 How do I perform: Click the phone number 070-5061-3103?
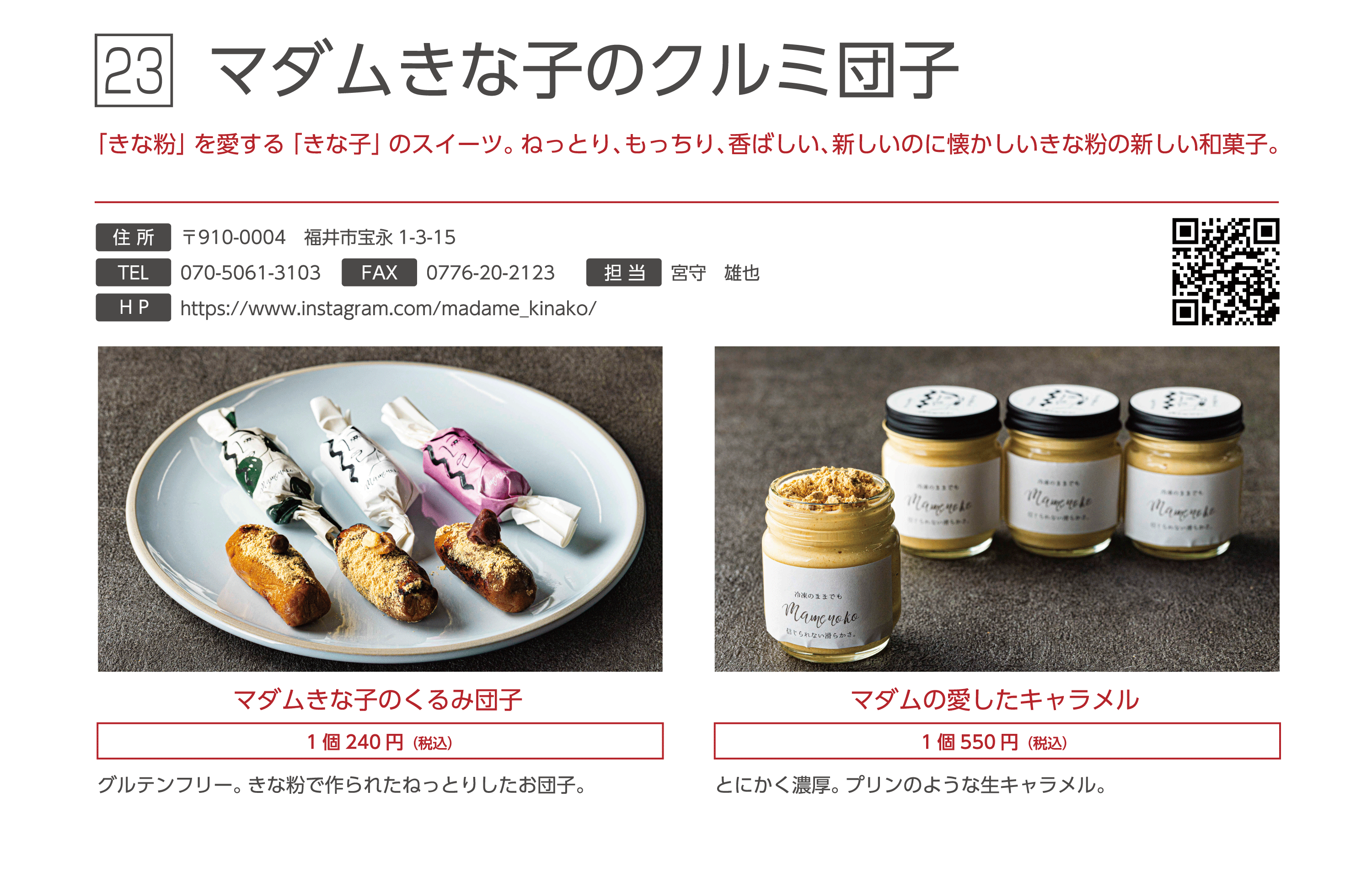[x=250, y=273]
